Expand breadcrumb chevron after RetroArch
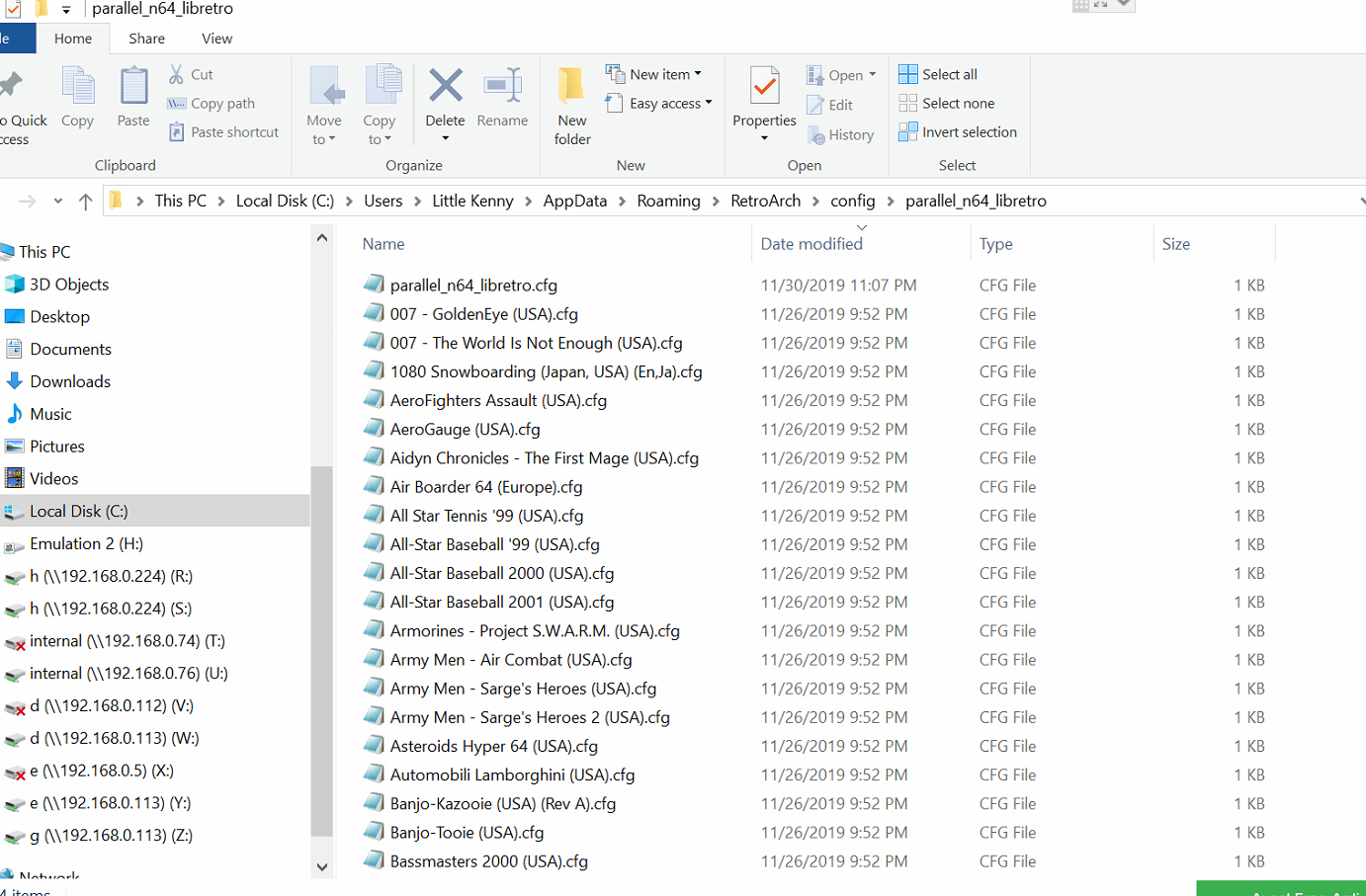The image size is (1366, 896). [x=816, y=201]
